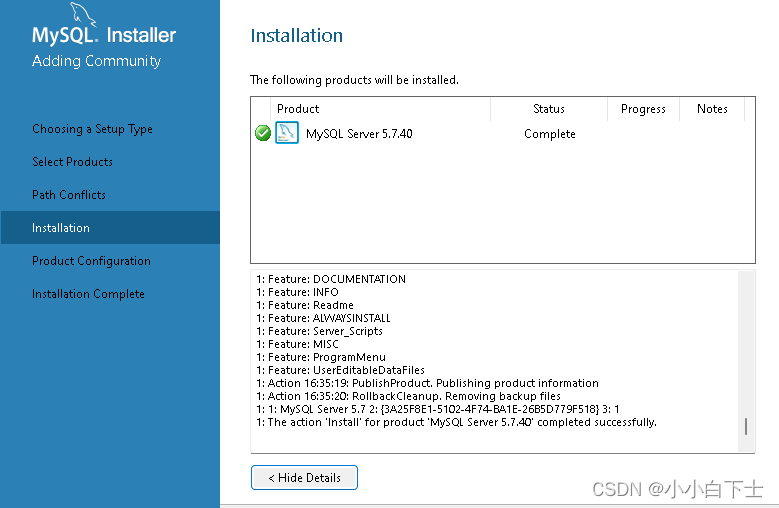Viewport: 779px width, 508px height.
Task: Click the MySQL dolphin logo
Action: [83, 13]
